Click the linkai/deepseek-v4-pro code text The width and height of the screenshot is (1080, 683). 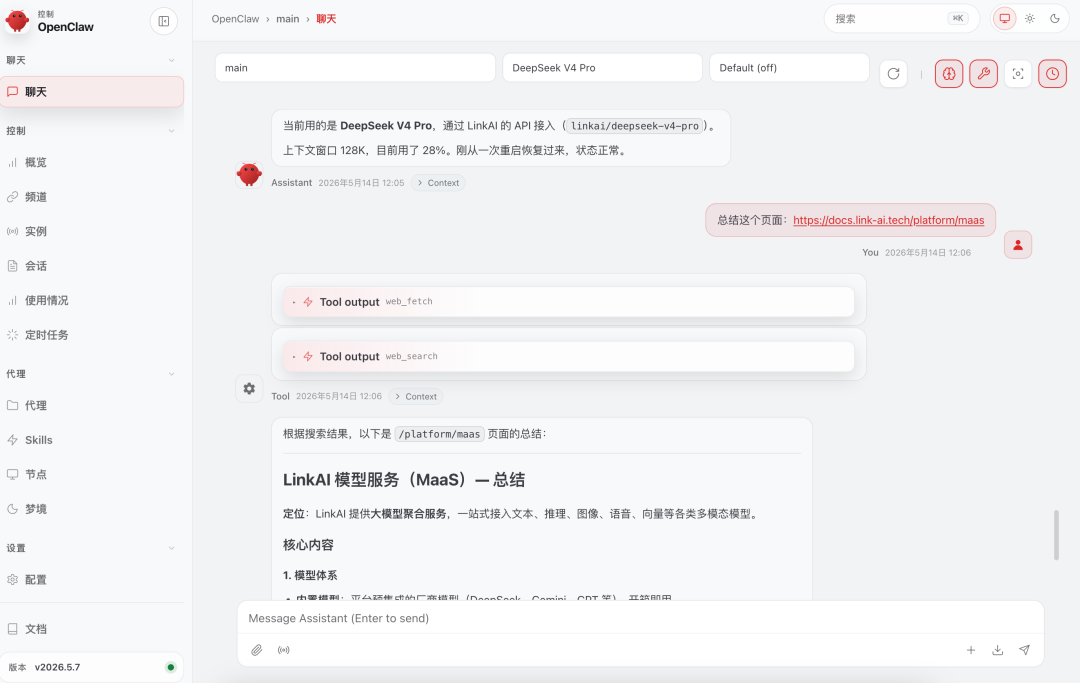pos(634,126)
